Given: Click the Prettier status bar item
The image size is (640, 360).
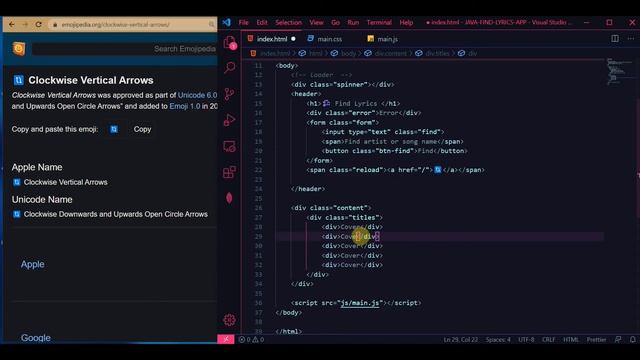Looking at the screenshot, I should (596, 340).
